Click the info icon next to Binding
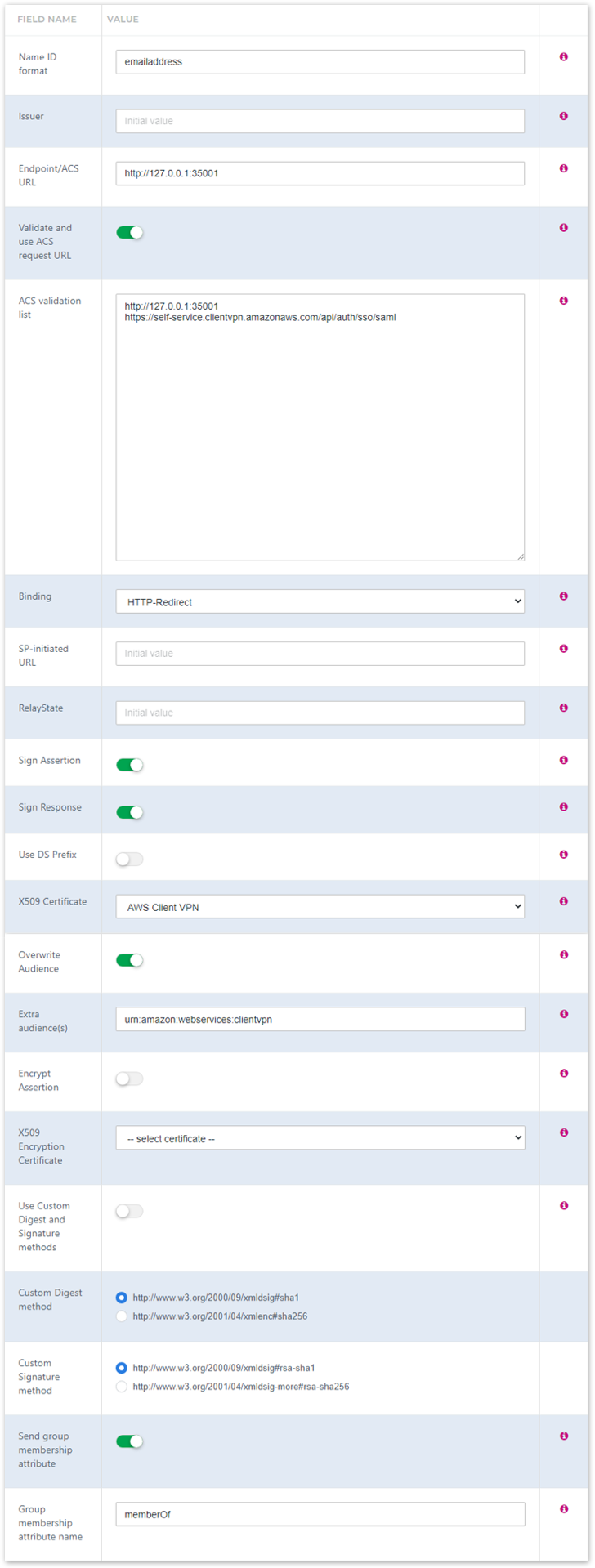 tap(563, 596)
